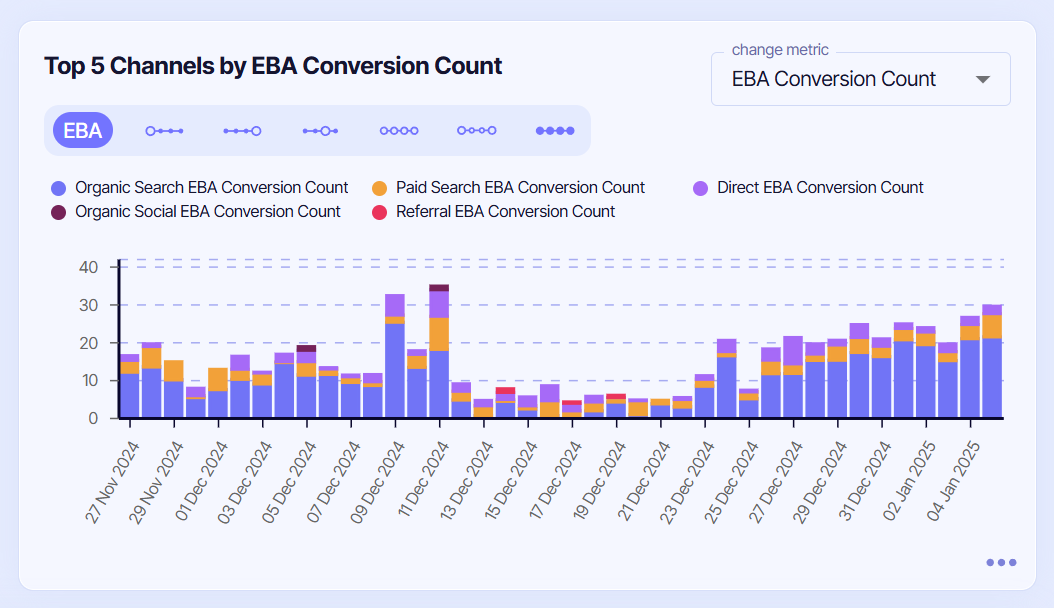The width and height of the screenshot is (1054, 608).
Task: Toggle Direct EBA Conversion Count legend
Action: pos(808,187)
